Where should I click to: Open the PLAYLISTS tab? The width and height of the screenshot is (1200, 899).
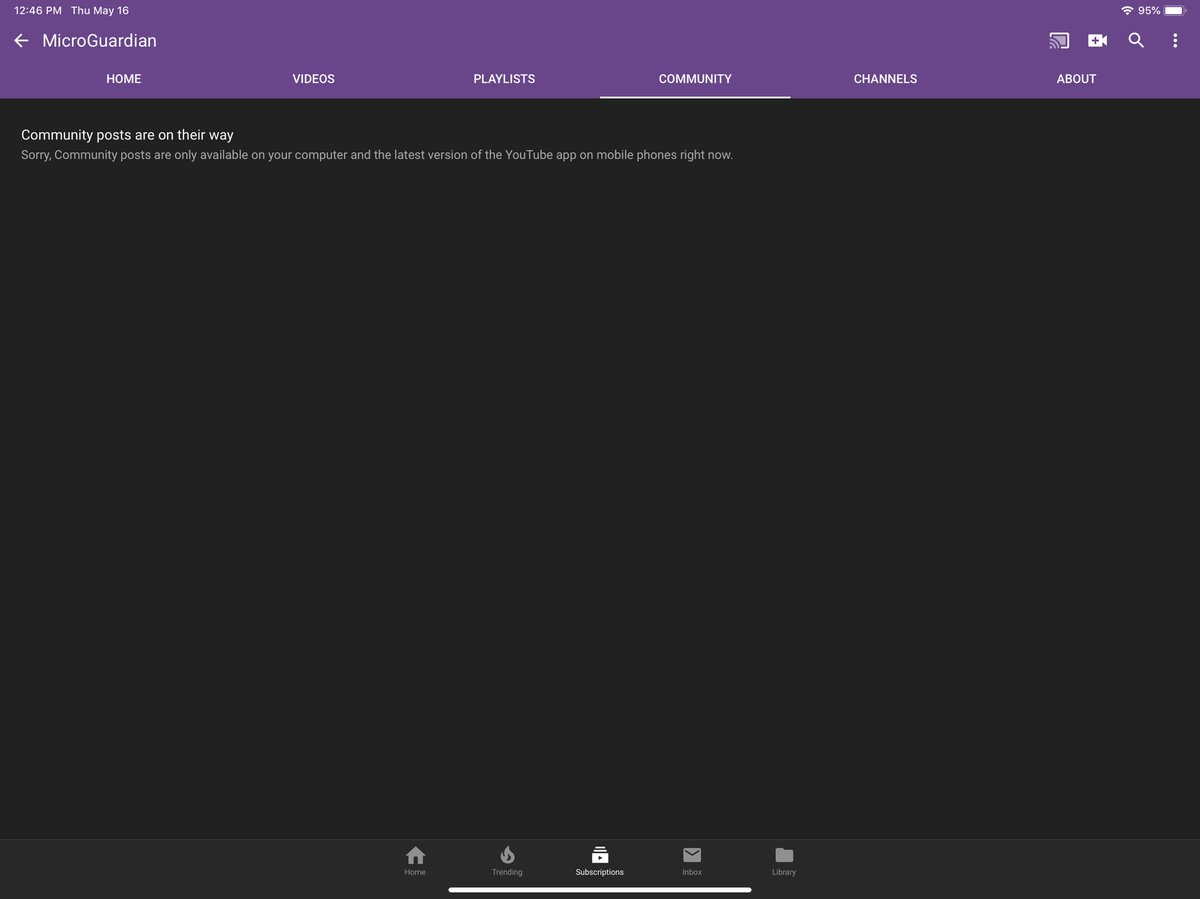tap(504, 79)
